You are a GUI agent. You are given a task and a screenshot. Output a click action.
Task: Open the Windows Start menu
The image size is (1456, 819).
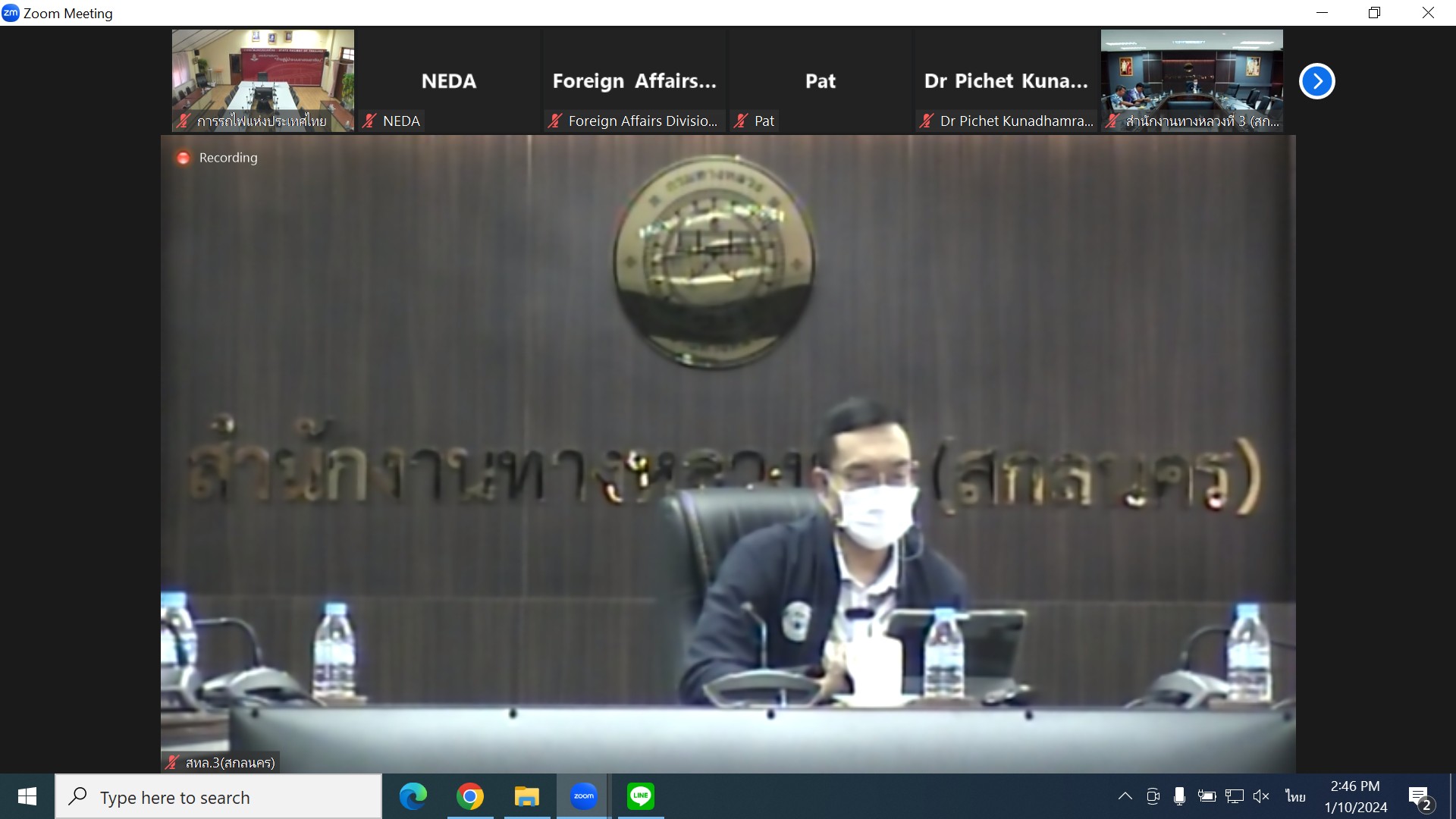[27, 796]
